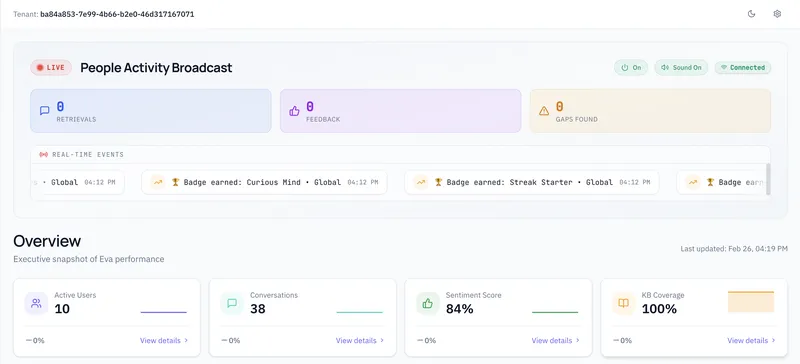Toggle the broadcast On switch
The width and height of the screenshot is (800, 364).
click(631, 67)
